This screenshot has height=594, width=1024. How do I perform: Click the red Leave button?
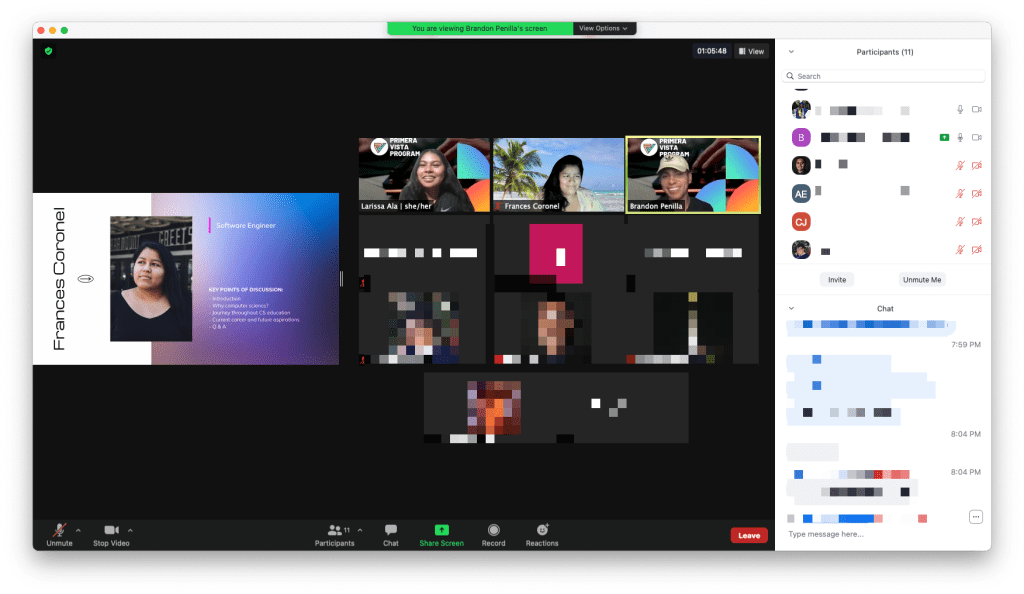pyautogui.click(x=749, y=535)
